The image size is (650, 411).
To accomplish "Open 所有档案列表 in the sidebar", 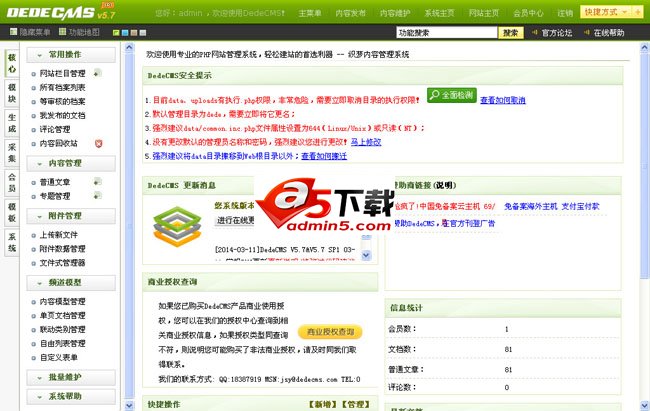I will coord(62,88).
